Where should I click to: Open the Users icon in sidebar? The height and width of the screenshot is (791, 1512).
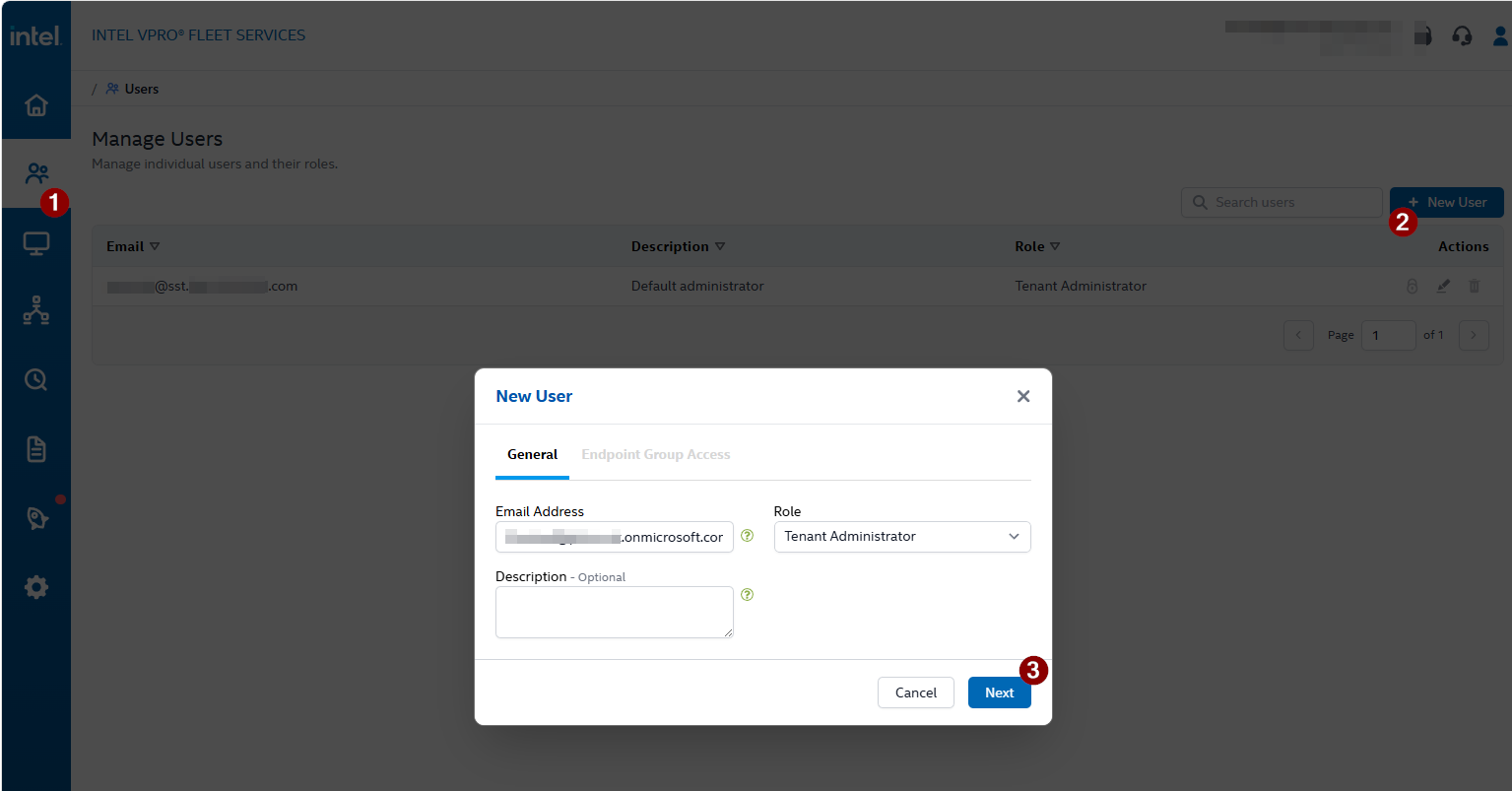click(36, 173)
